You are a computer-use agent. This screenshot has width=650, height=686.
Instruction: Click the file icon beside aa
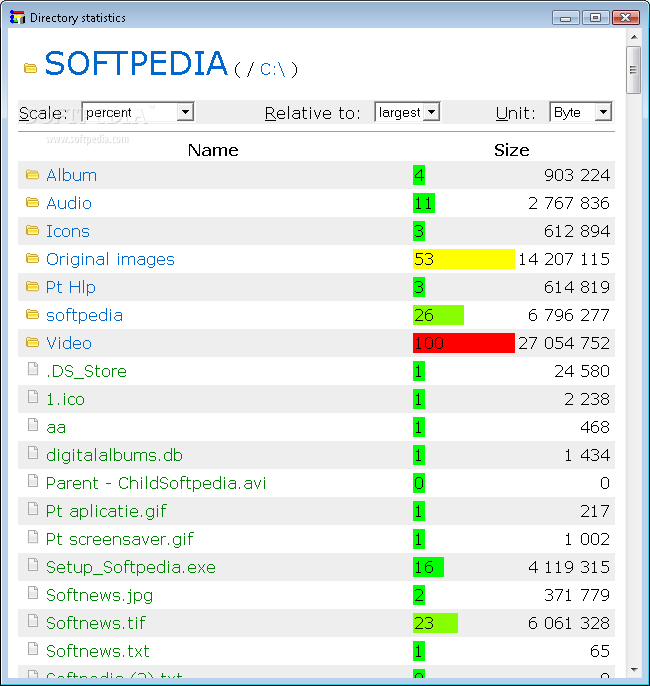click(x=33, y=425)
